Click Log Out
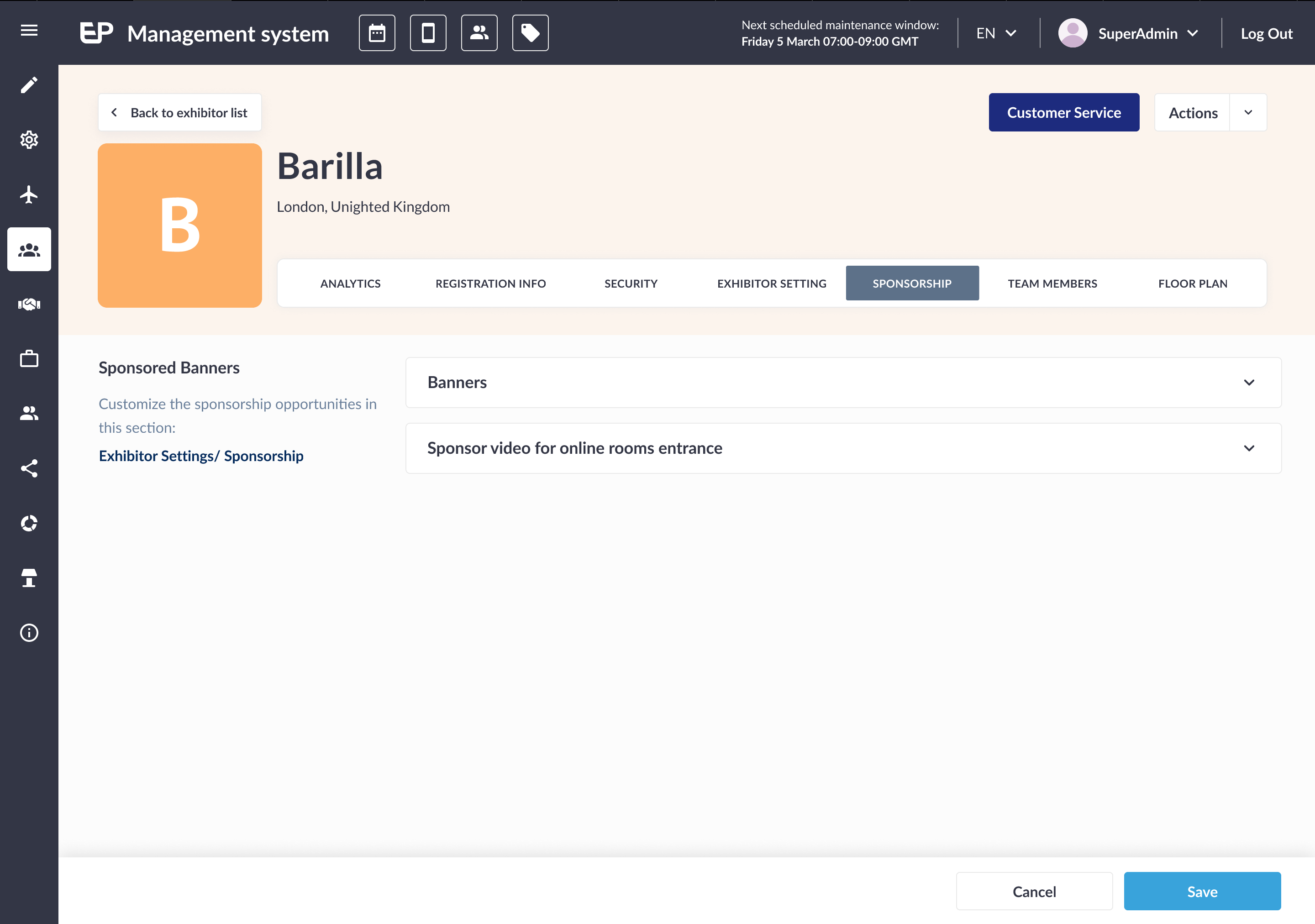This screenshot has height=924, width=1315. (1266, 33)
